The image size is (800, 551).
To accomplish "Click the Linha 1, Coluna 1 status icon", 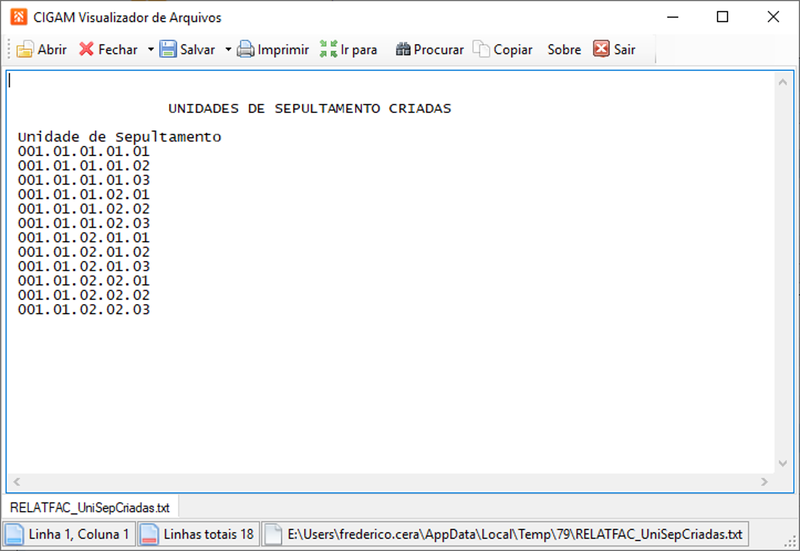I will [x=14, y=534].
